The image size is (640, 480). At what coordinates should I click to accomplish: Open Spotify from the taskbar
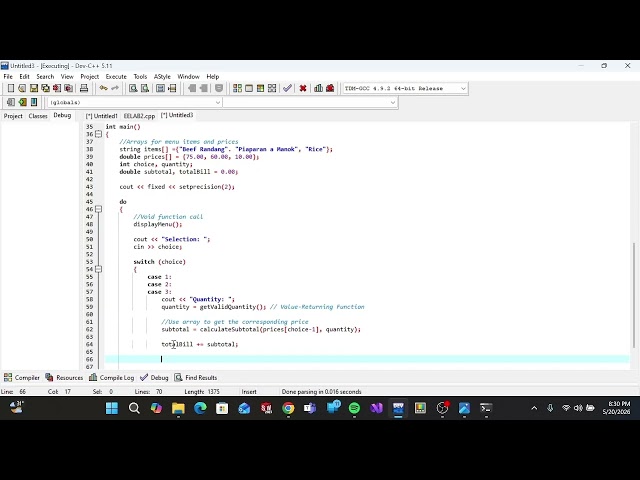click(x=354, y=408)
